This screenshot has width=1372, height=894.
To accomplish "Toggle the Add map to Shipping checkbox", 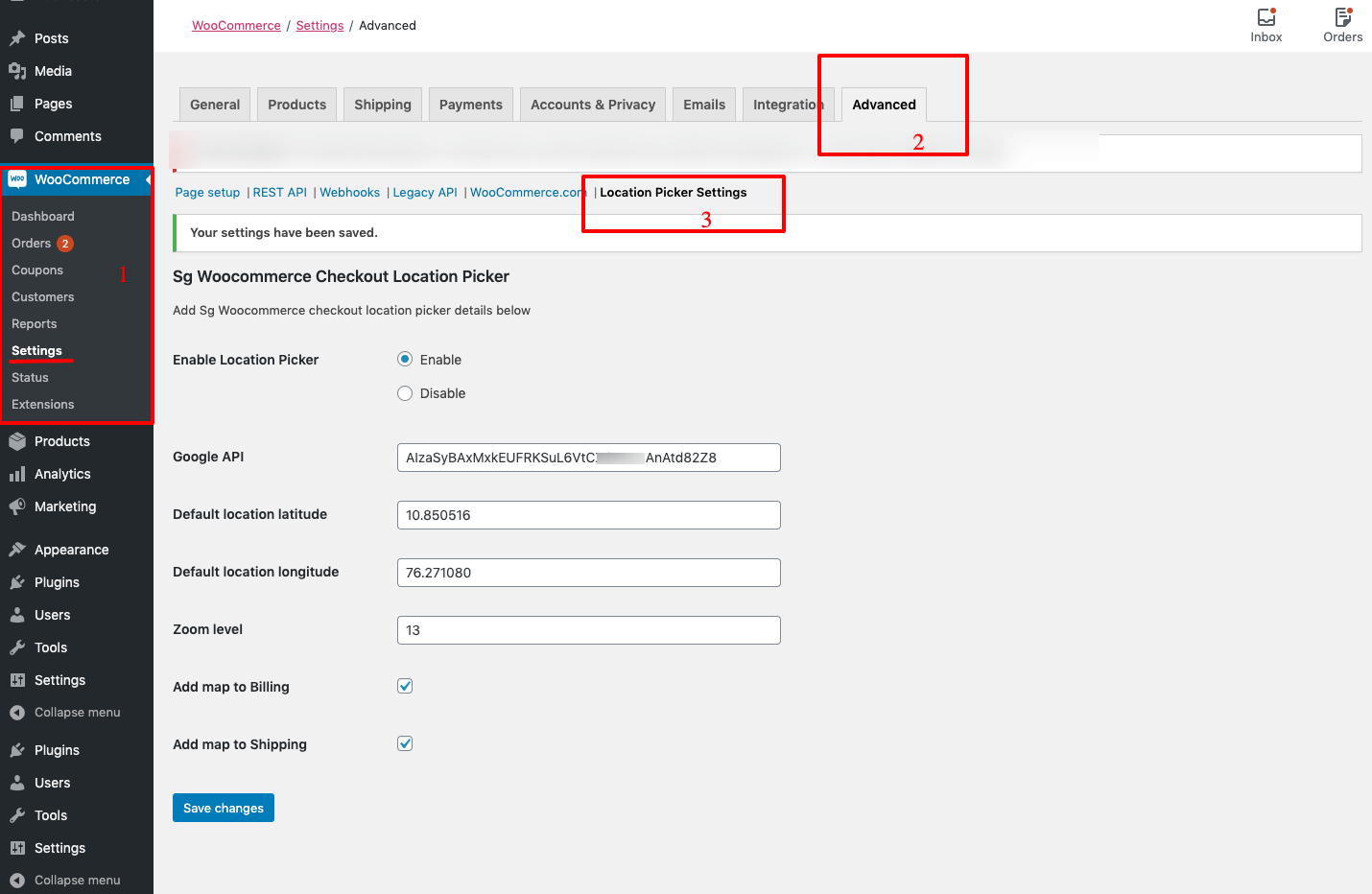I will [405, 743].
